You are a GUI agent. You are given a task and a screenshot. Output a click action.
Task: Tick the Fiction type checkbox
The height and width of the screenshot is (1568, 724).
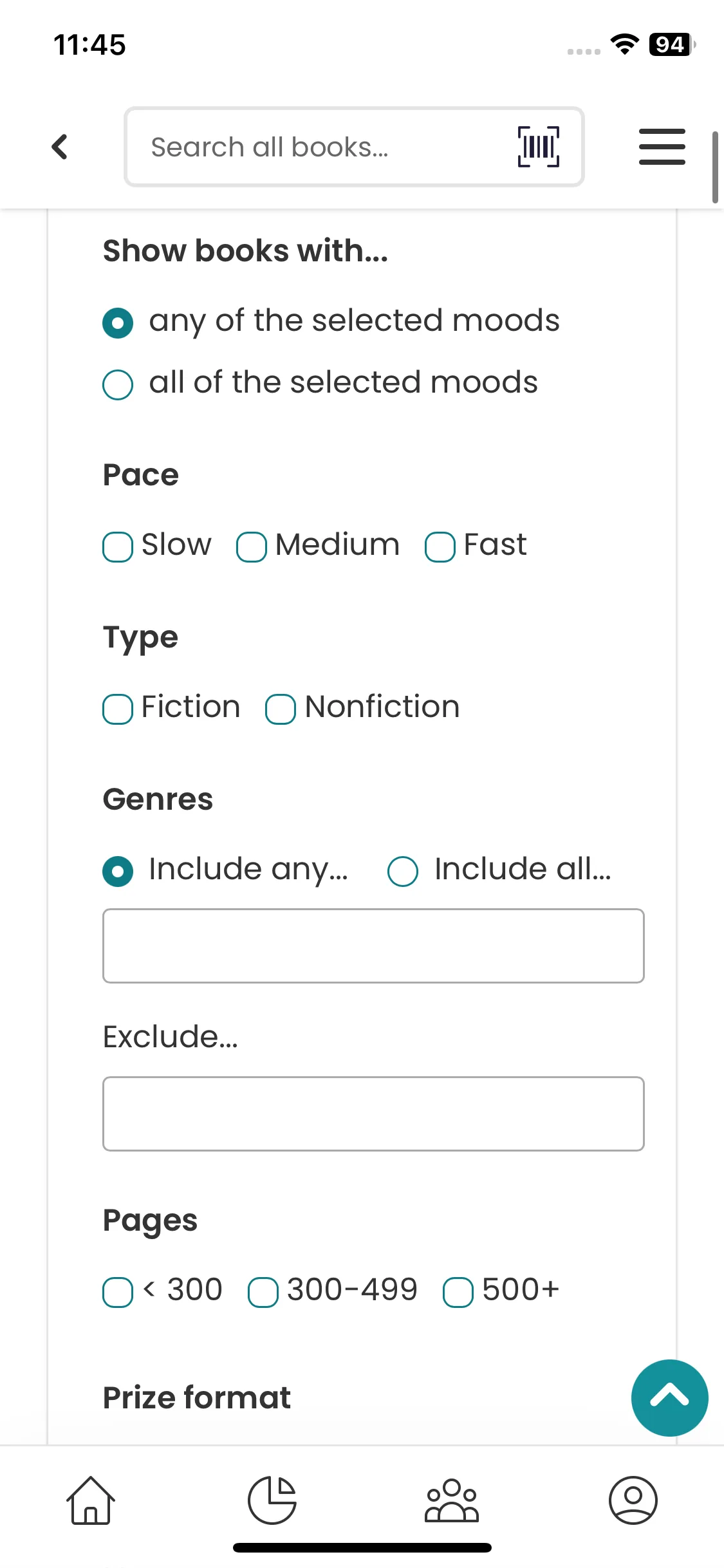point(118,709)
